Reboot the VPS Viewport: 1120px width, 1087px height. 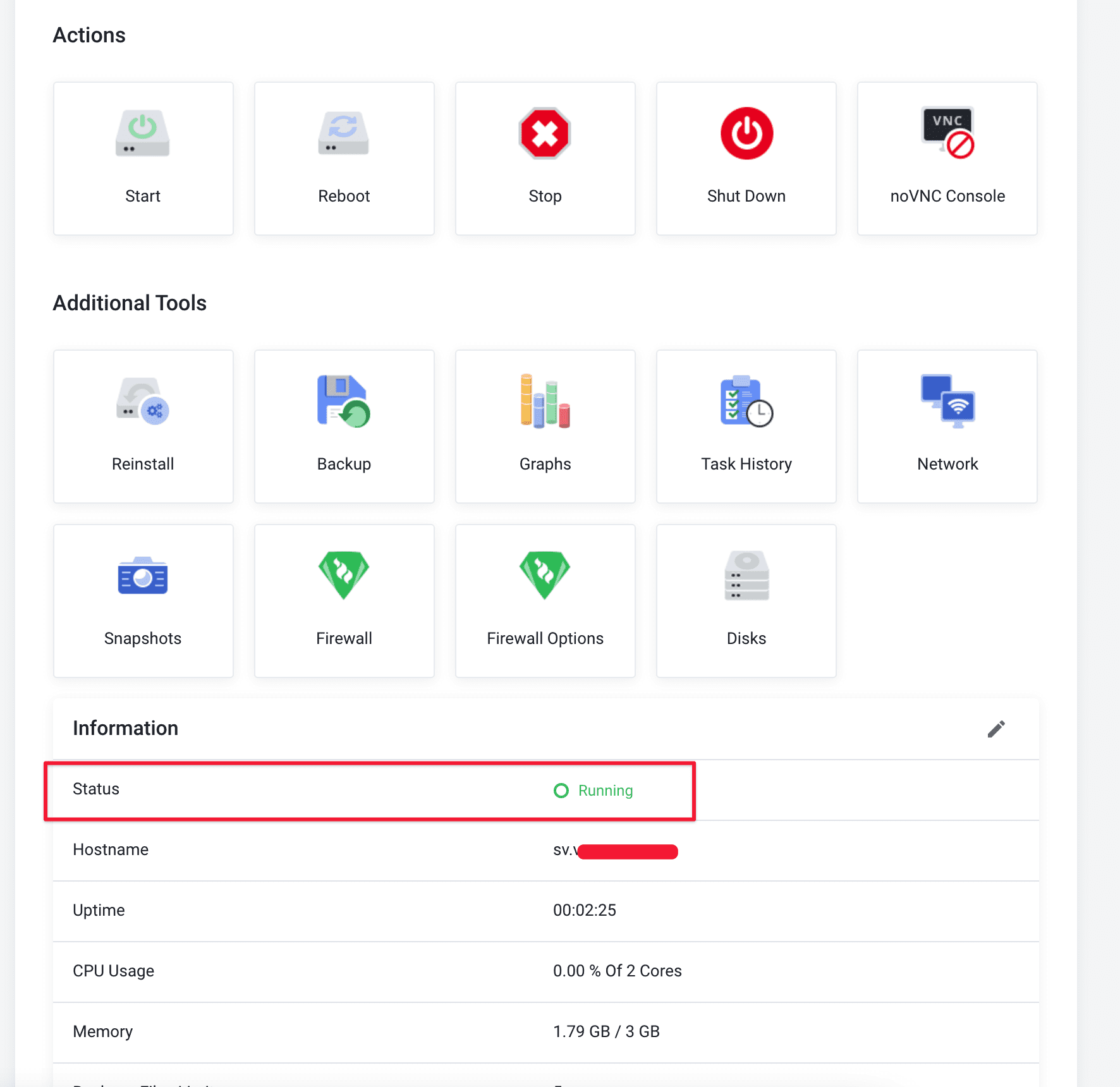click(344, 158)
